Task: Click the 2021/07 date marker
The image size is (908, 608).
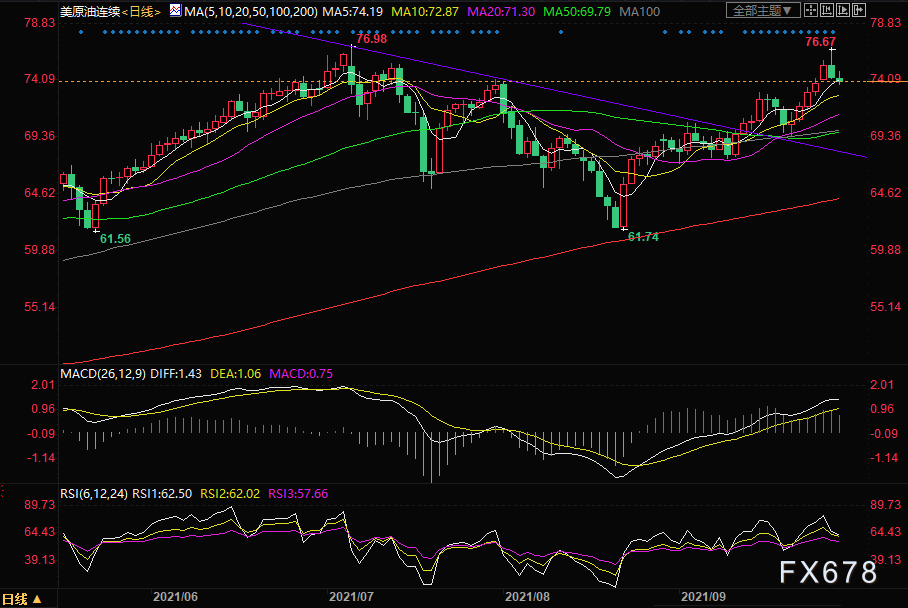Action: coord(351,597)
